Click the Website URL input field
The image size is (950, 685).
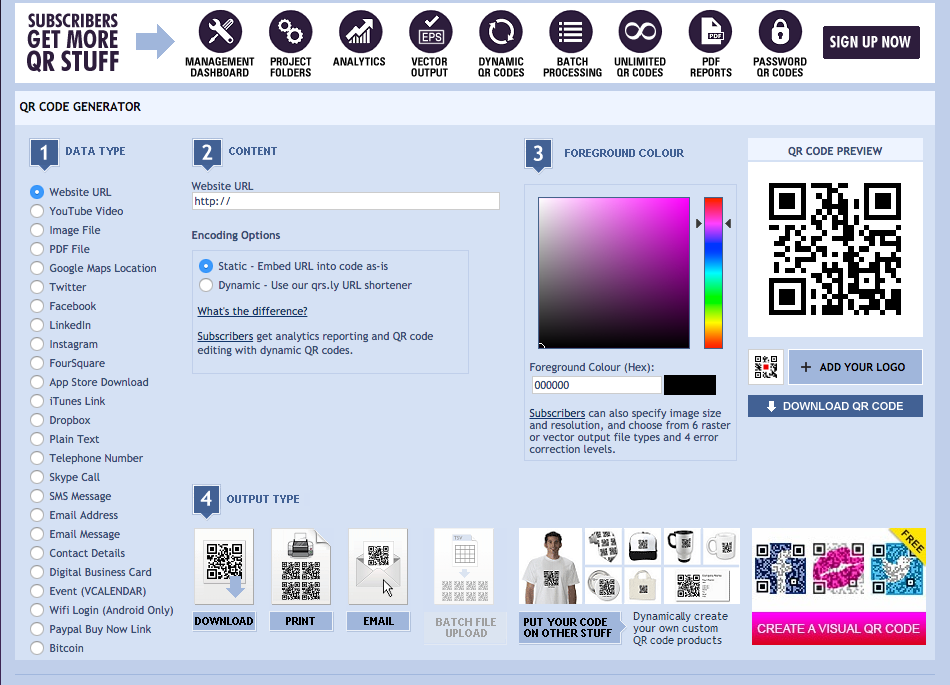345,201
